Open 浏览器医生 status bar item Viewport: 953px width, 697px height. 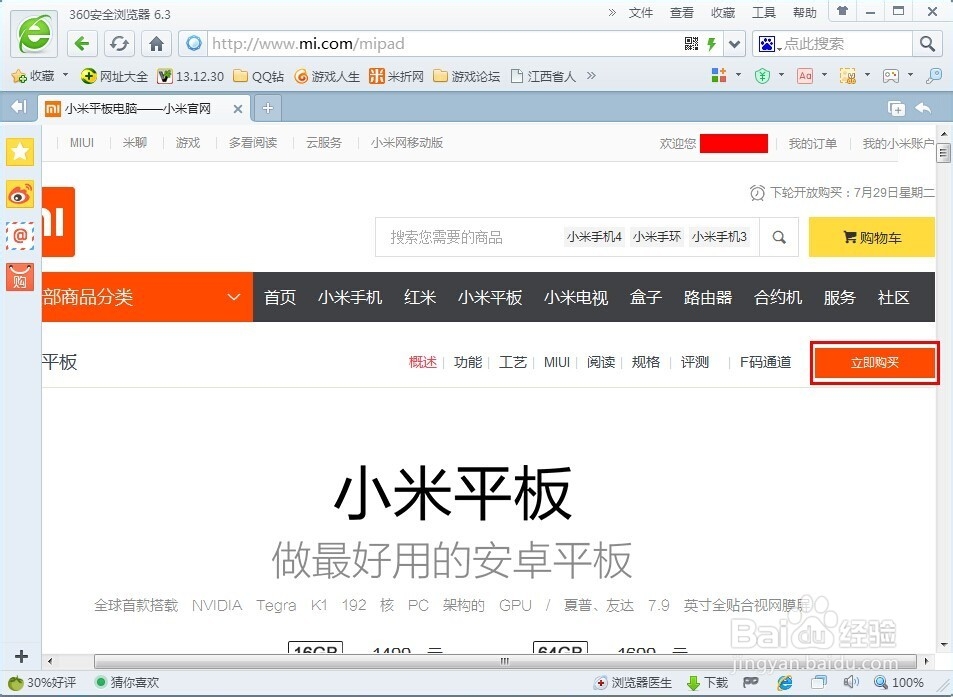(633, 682)
